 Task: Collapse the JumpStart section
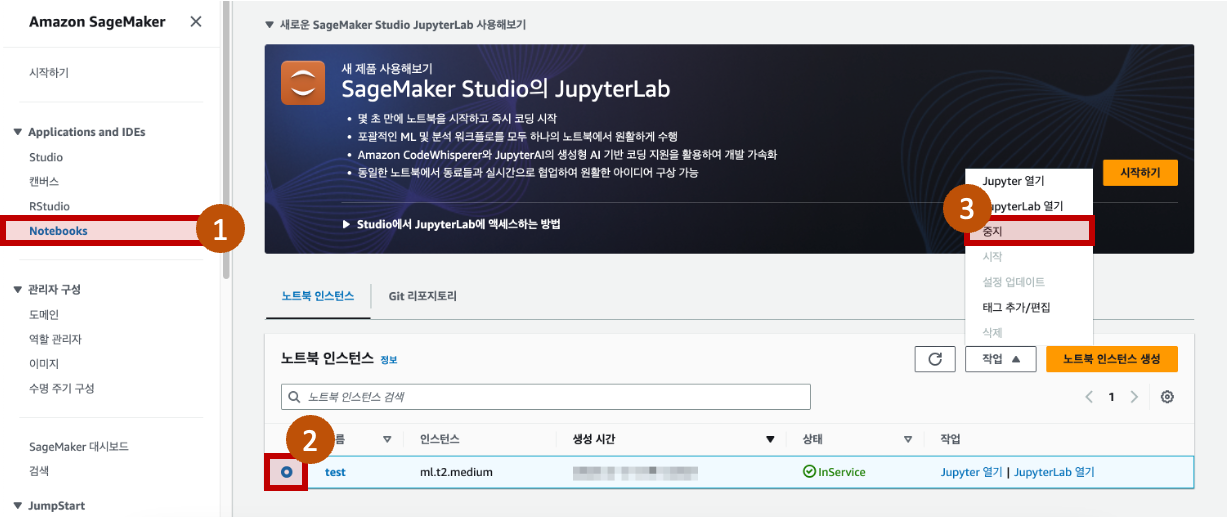[x=17, y=506]
